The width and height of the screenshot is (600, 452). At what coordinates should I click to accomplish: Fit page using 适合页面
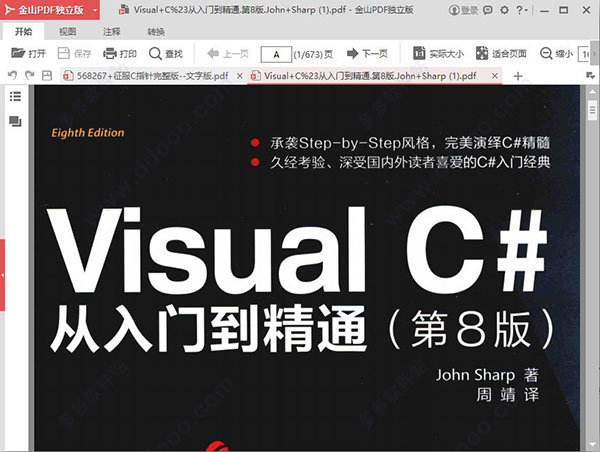click(501, 54)
